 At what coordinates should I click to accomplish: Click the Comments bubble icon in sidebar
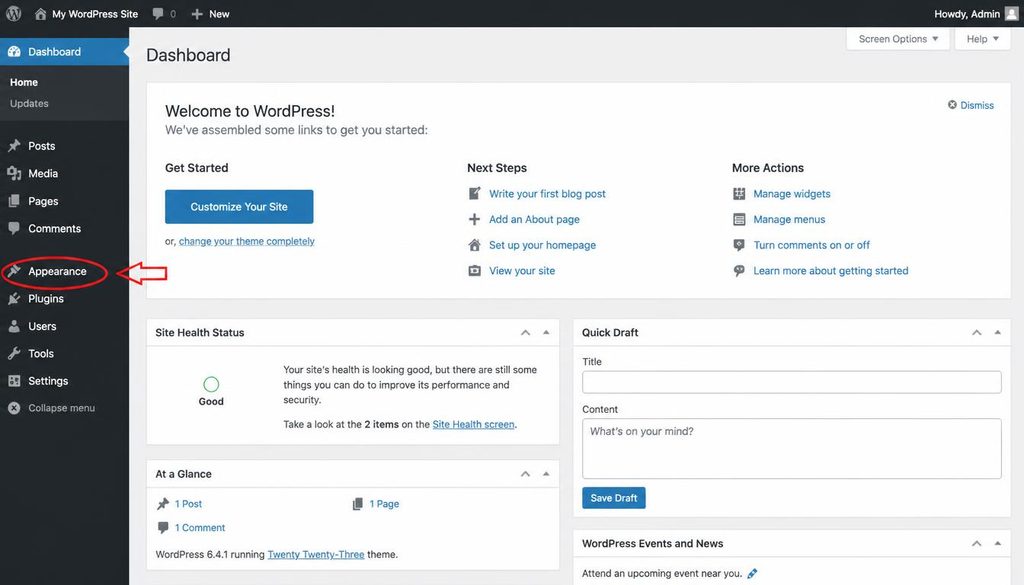tap(14, 229)
